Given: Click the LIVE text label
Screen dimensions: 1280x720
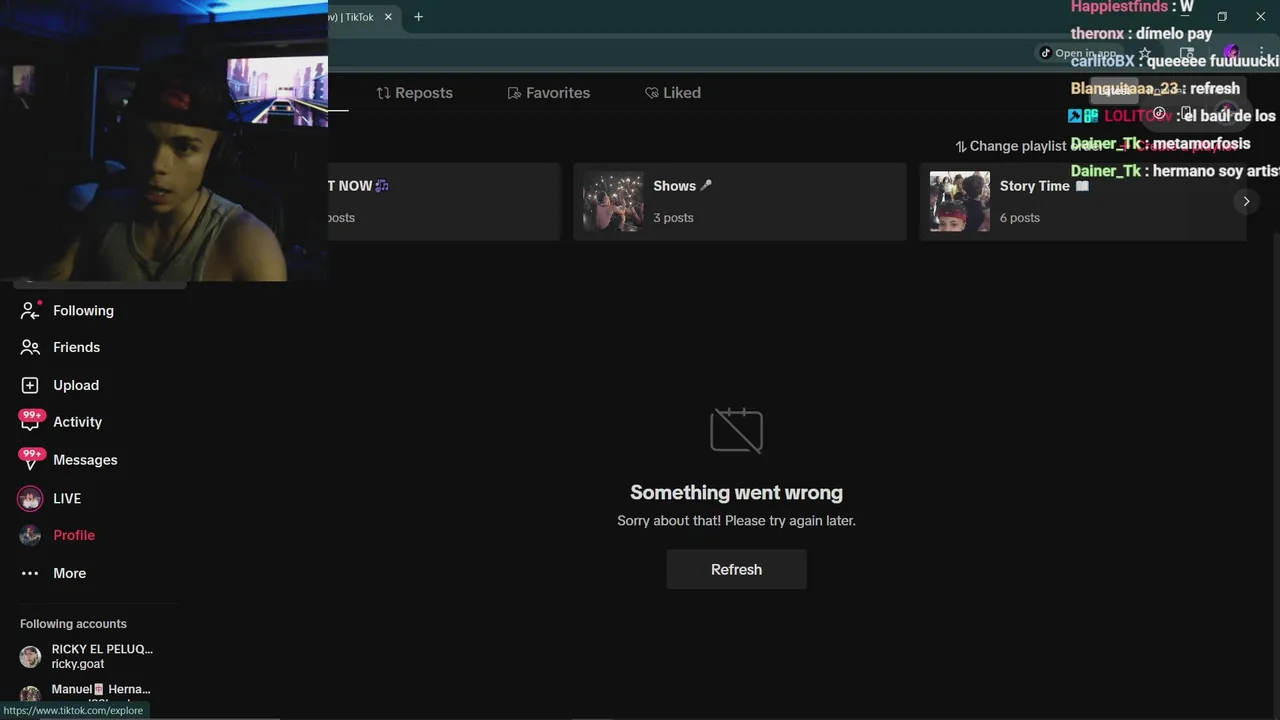Looking at the screenshot, I should [67, 498].
